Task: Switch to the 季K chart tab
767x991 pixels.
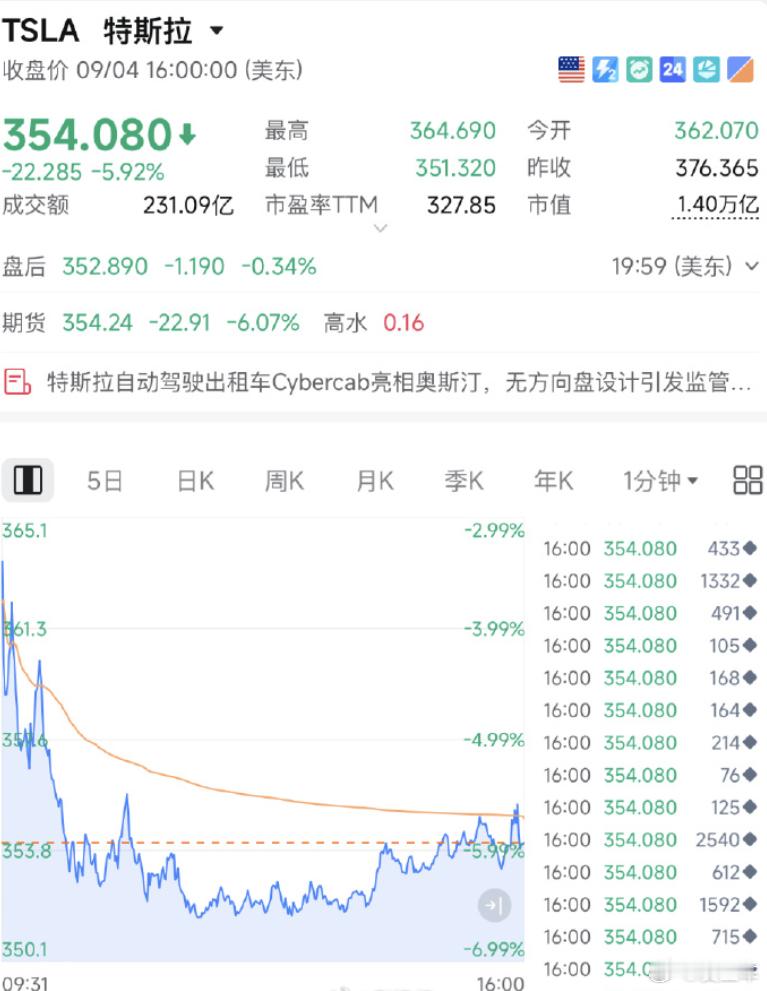Action: coord(464,481)
